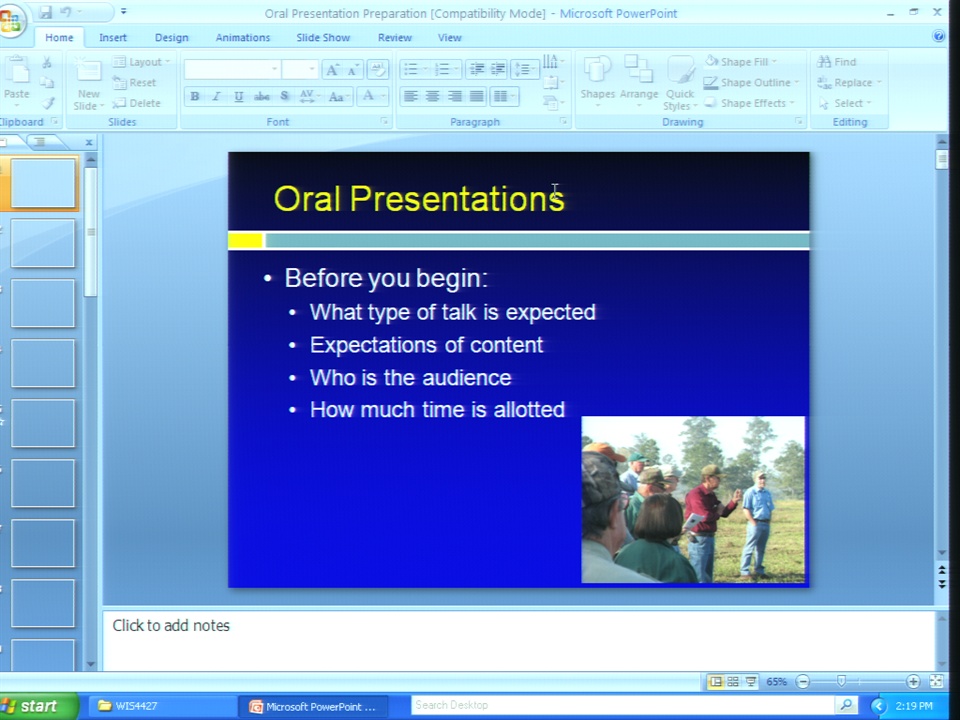Align text right
Image resolution: width=960 pixels, height=720 pixels.
tap(454, 96)
